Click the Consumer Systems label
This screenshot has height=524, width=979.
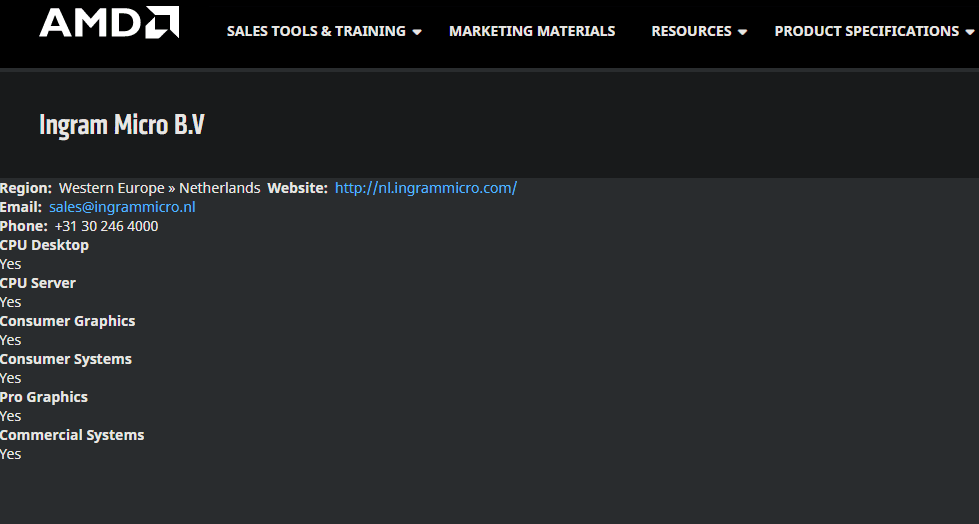click(66, 359)
